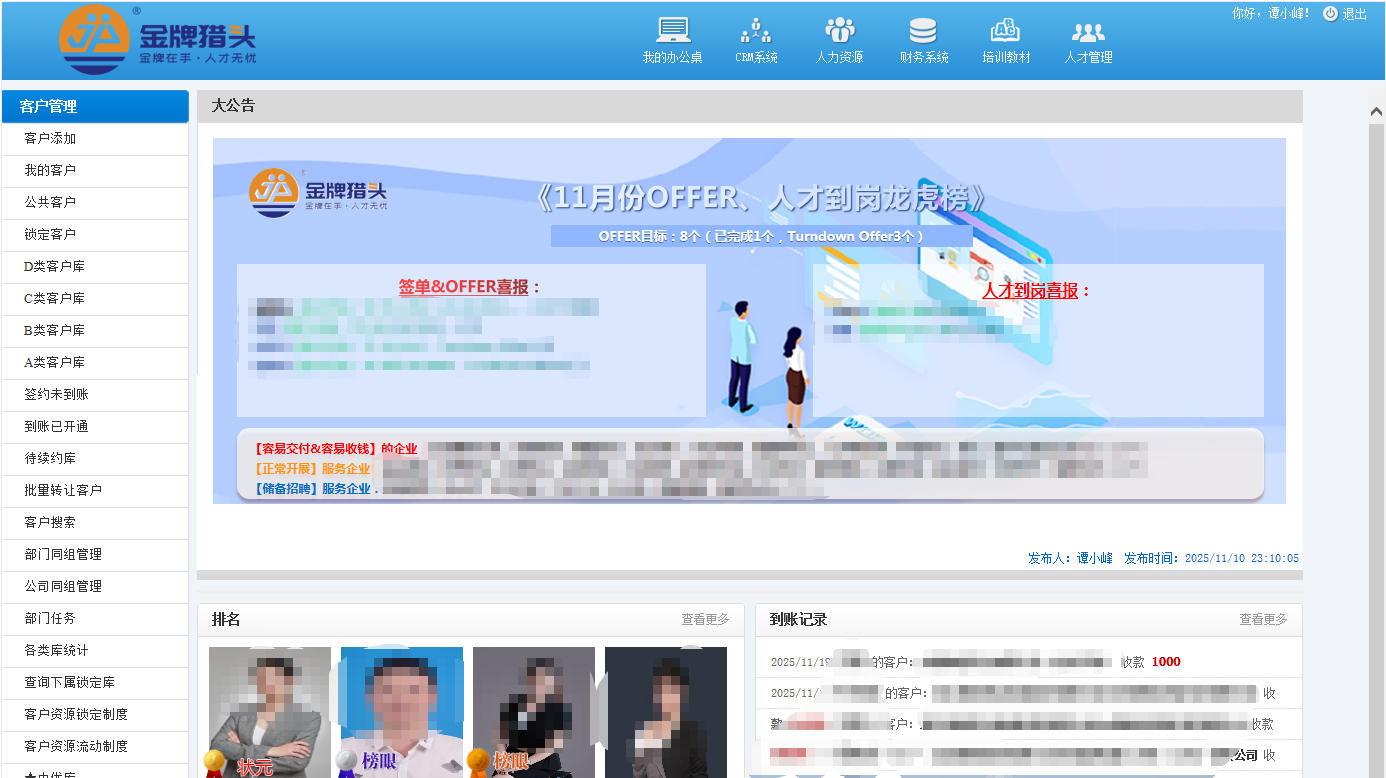1386x778 pixels.
Task: Click the 金牌猎头 logo in header
Action: (158, 40)
